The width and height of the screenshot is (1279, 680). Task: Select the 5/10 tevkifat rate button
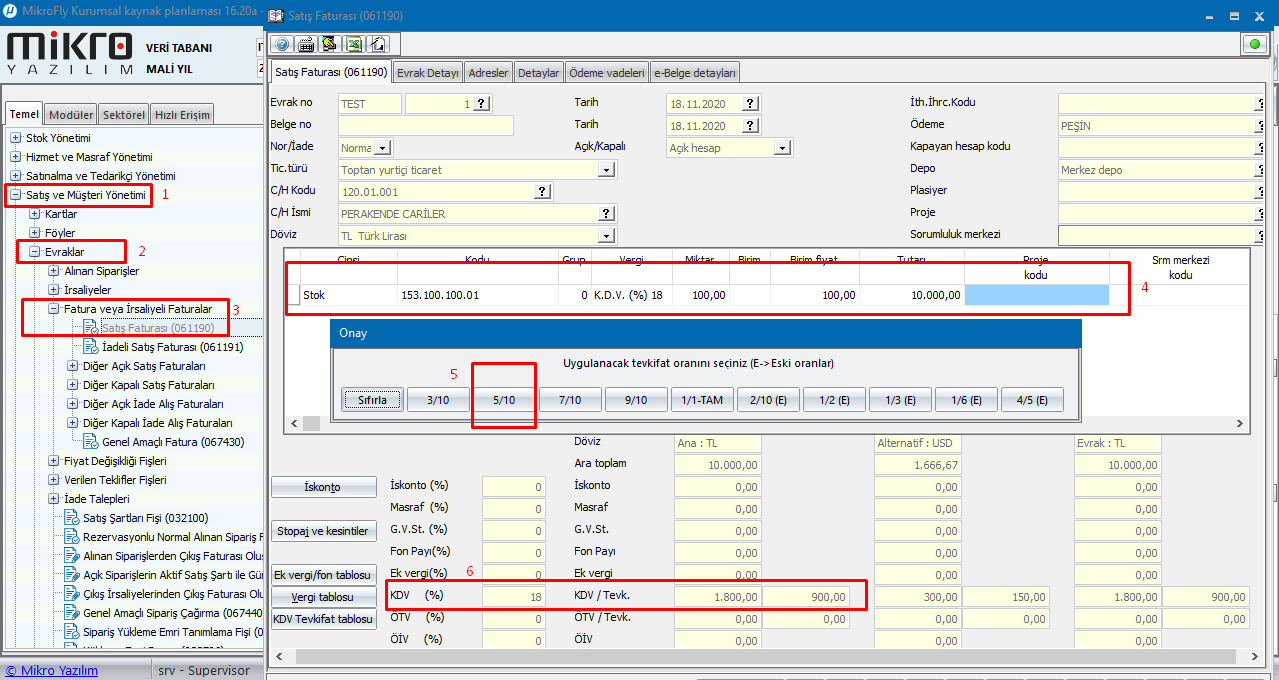pyautogui.click(x=503, y=400)
